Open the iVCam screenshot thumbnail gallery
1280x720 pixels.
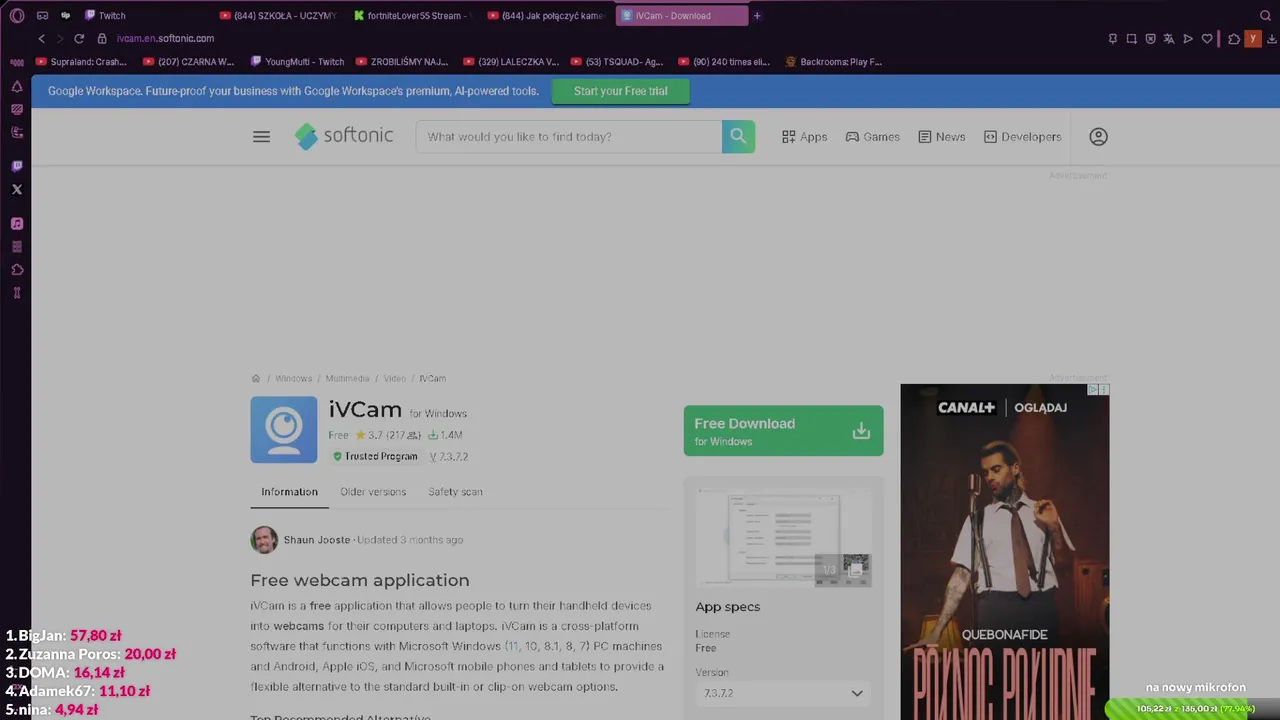[784, 538]
